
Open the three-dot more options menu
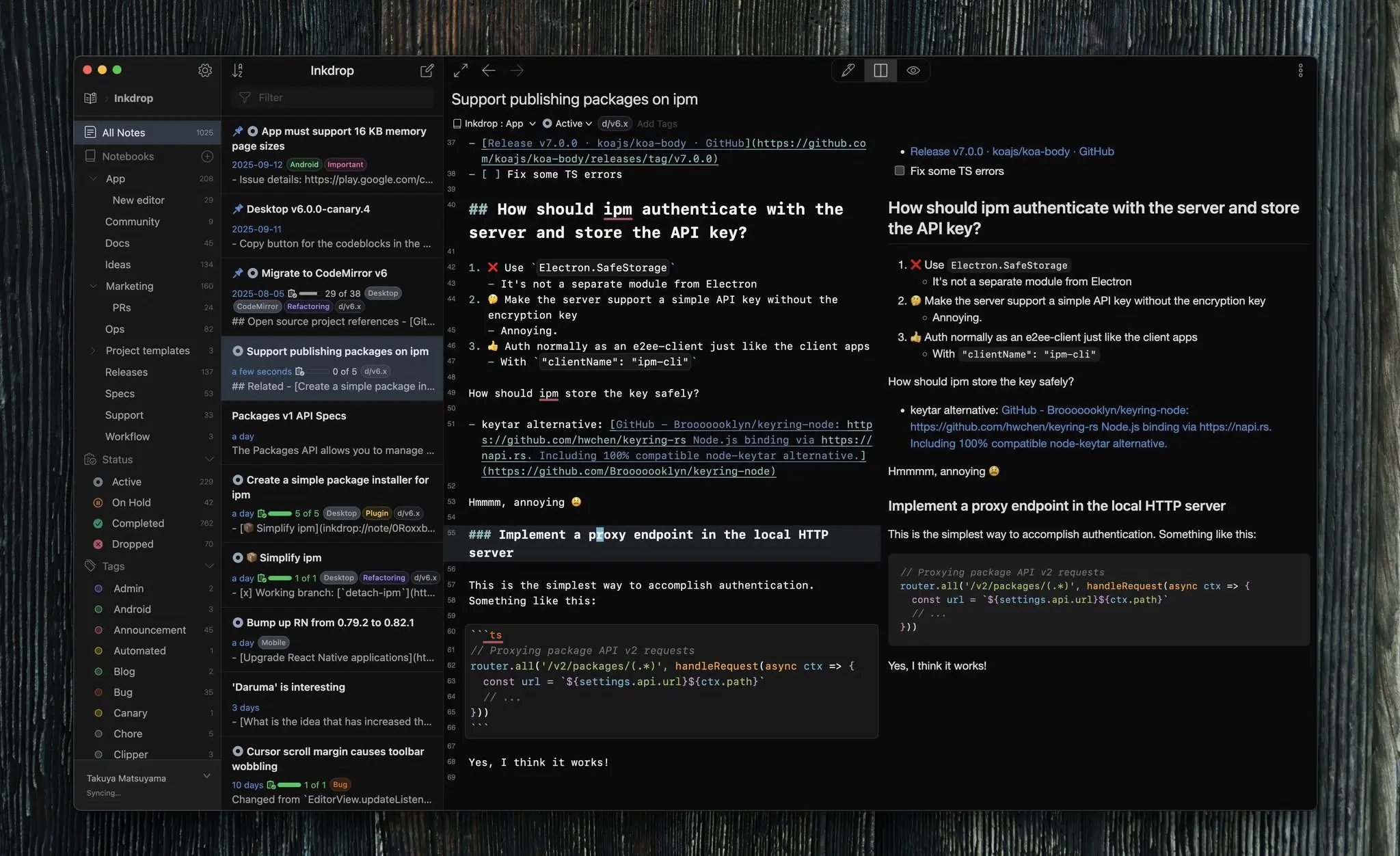point(1300,70)
